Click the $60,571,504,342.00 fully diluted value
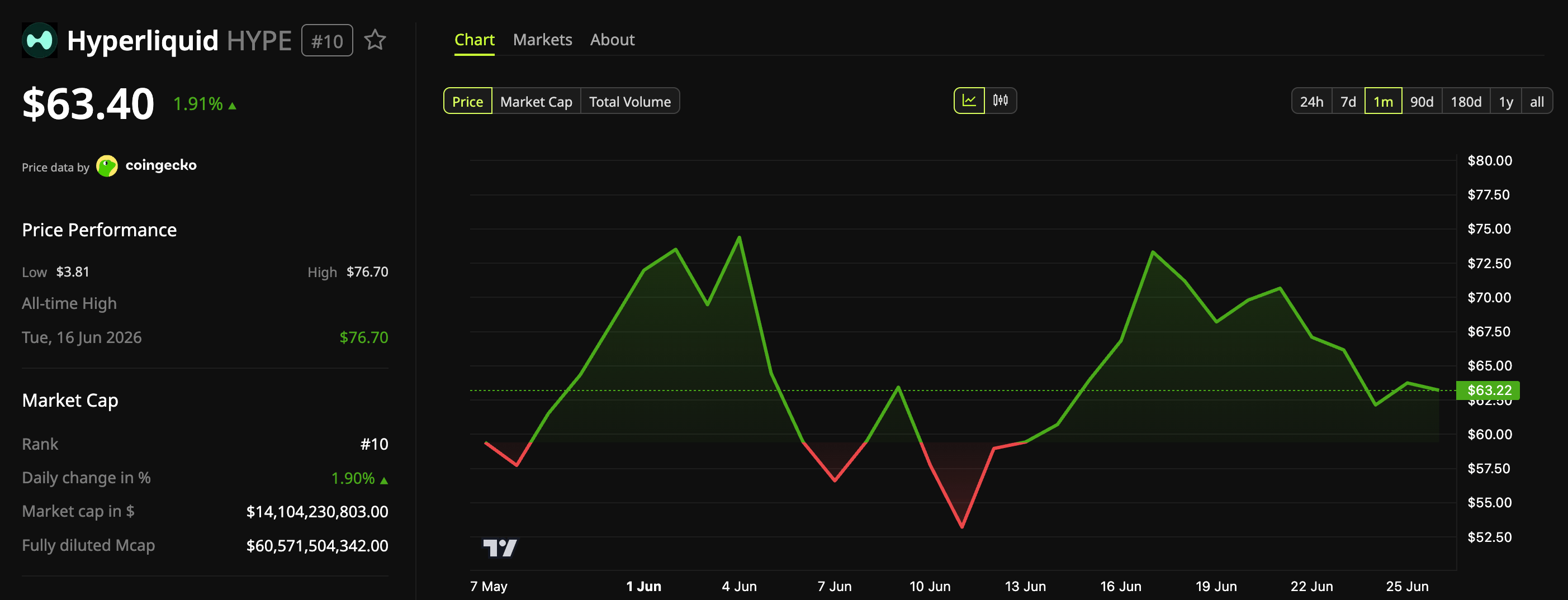Viewport: 1568px width, 600px height. [x=317, y=546]
